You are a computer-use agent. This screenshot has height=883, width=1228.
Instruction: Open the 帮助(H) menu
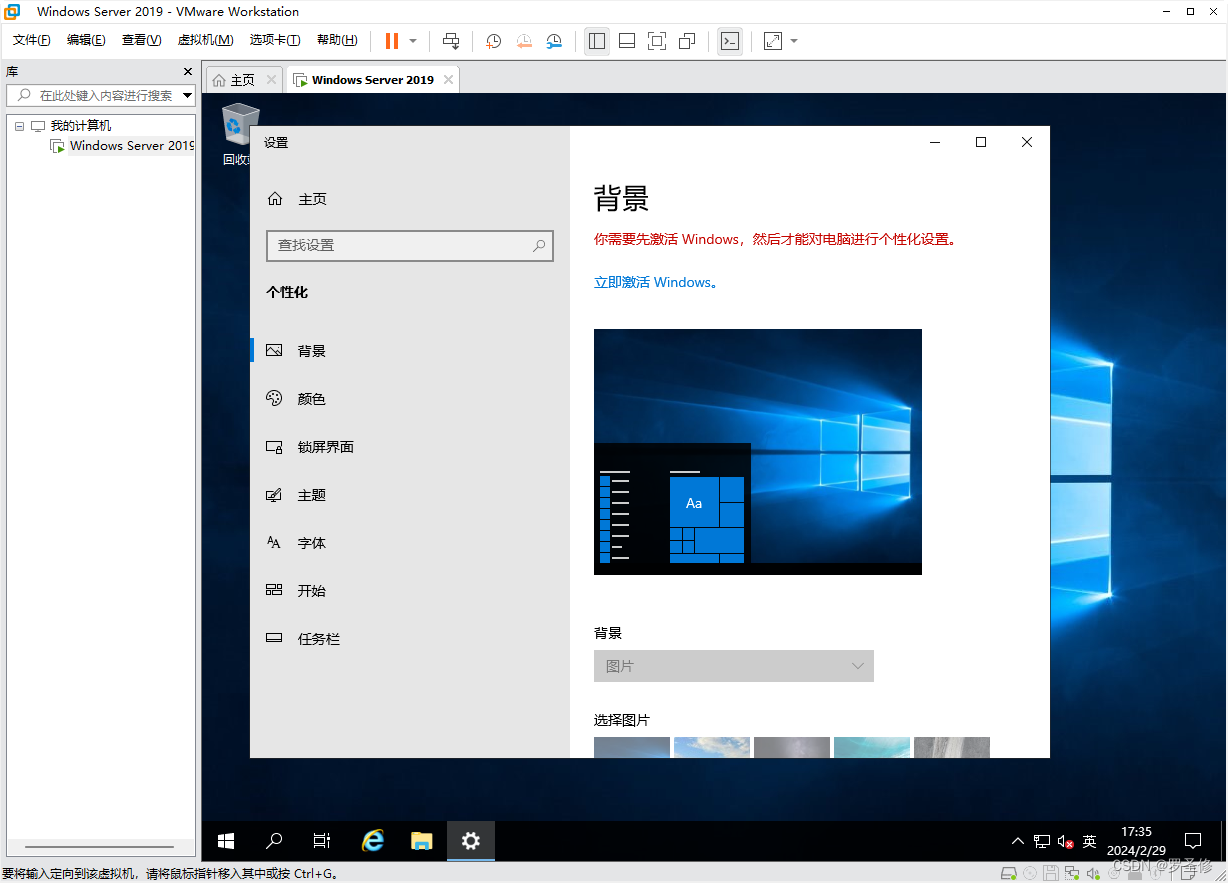337,40
